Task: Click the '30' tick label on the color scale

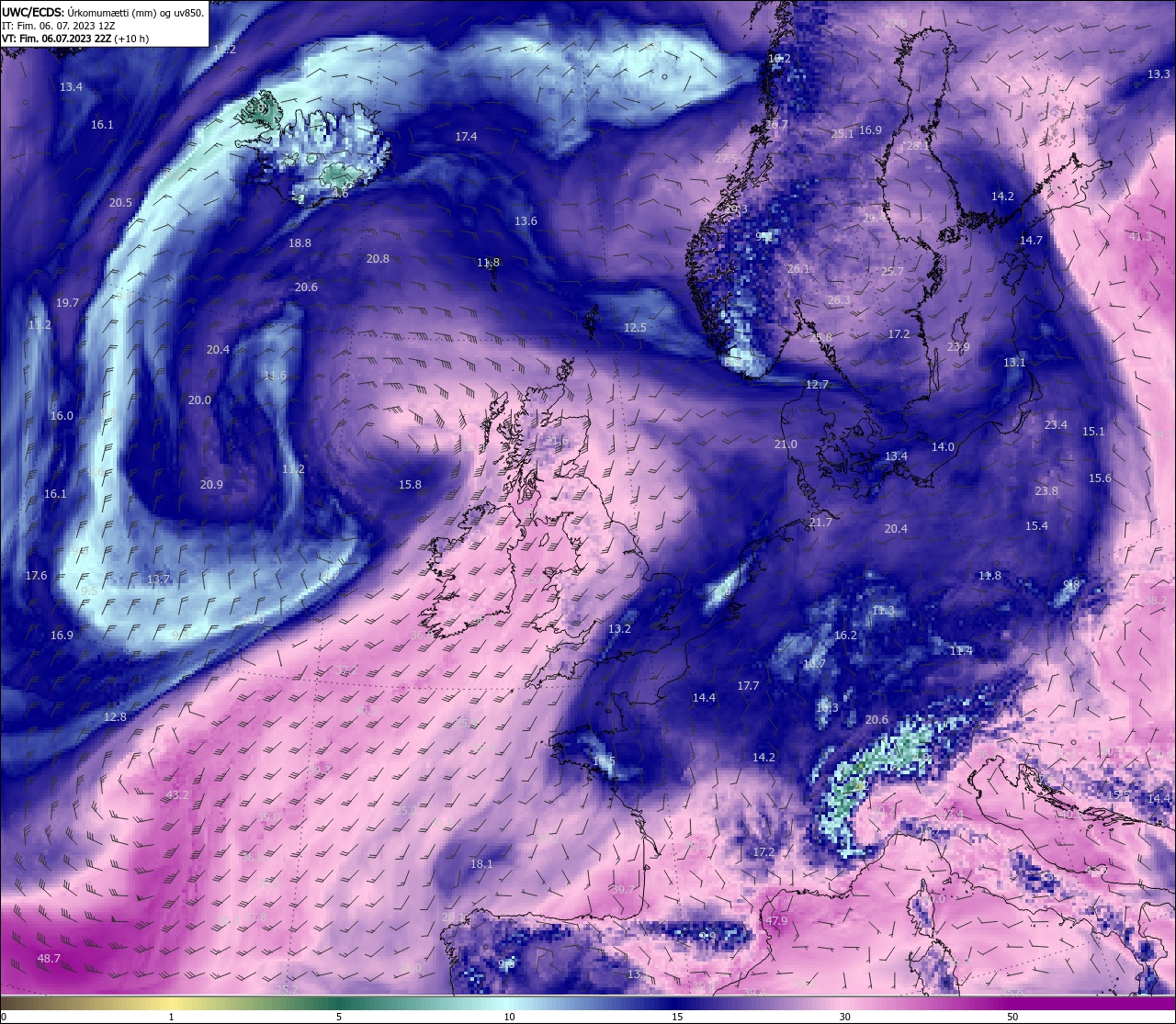Action: (x=844, y=1017)
